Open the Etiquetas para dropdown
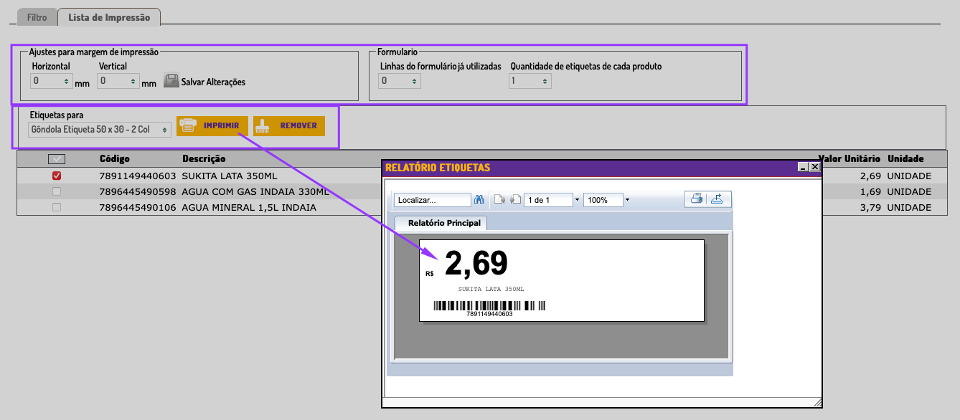 tap(100, 130)
